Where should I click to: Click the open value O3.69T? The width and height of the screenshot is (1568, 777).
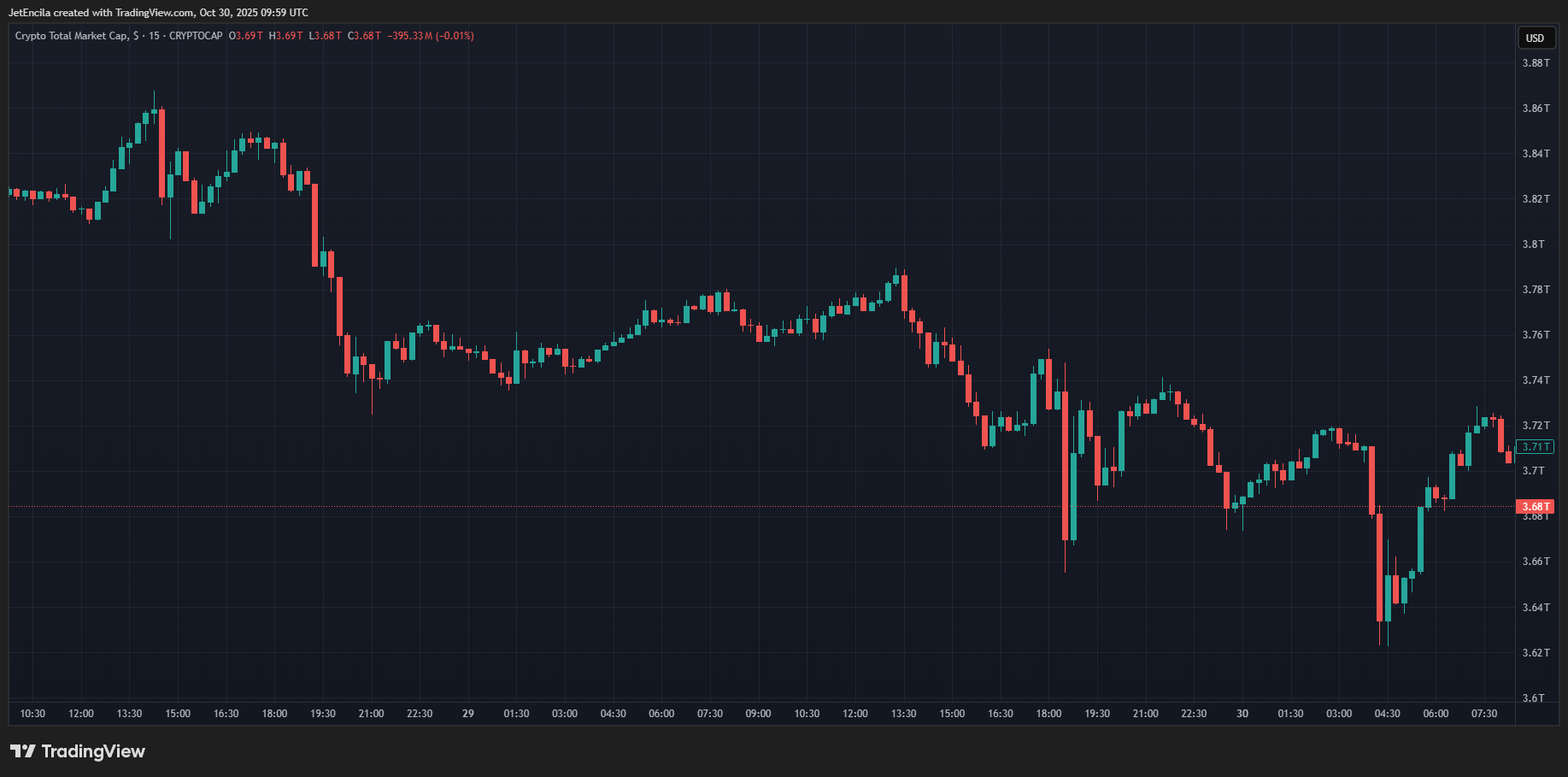coord(246,36)
